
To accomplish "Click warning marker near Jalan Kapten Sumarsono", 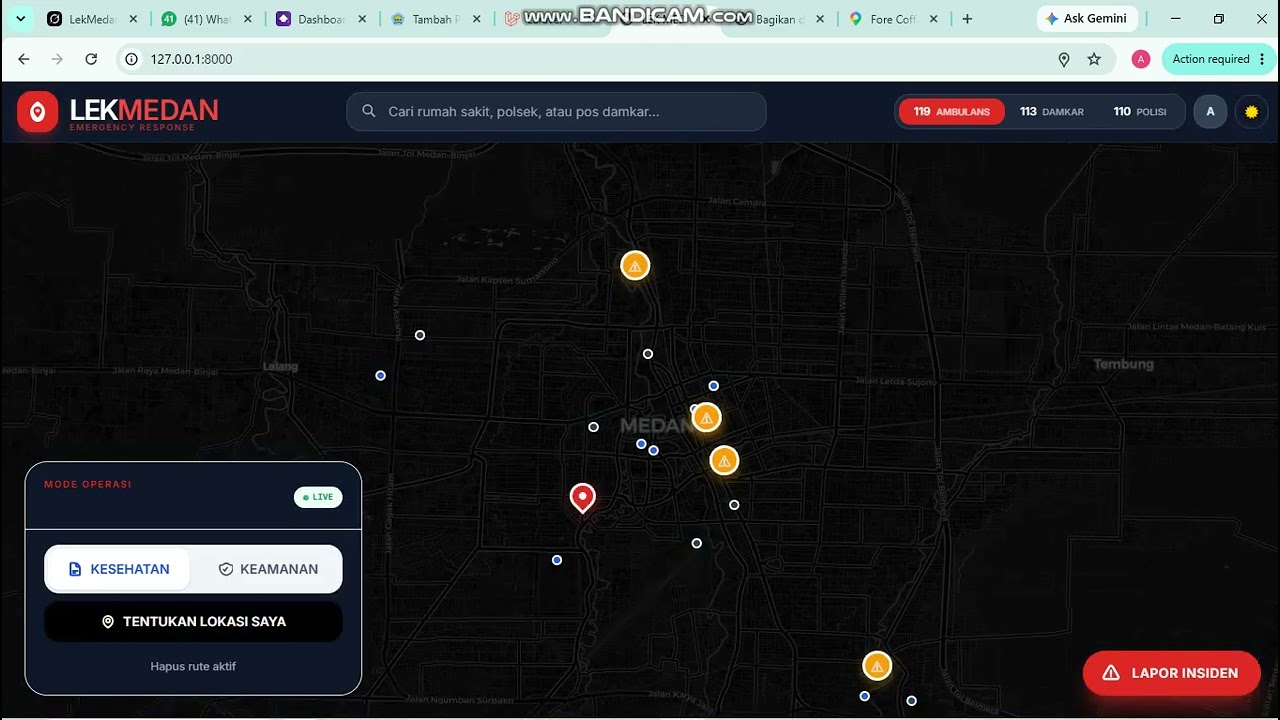I will coord(635,266).
